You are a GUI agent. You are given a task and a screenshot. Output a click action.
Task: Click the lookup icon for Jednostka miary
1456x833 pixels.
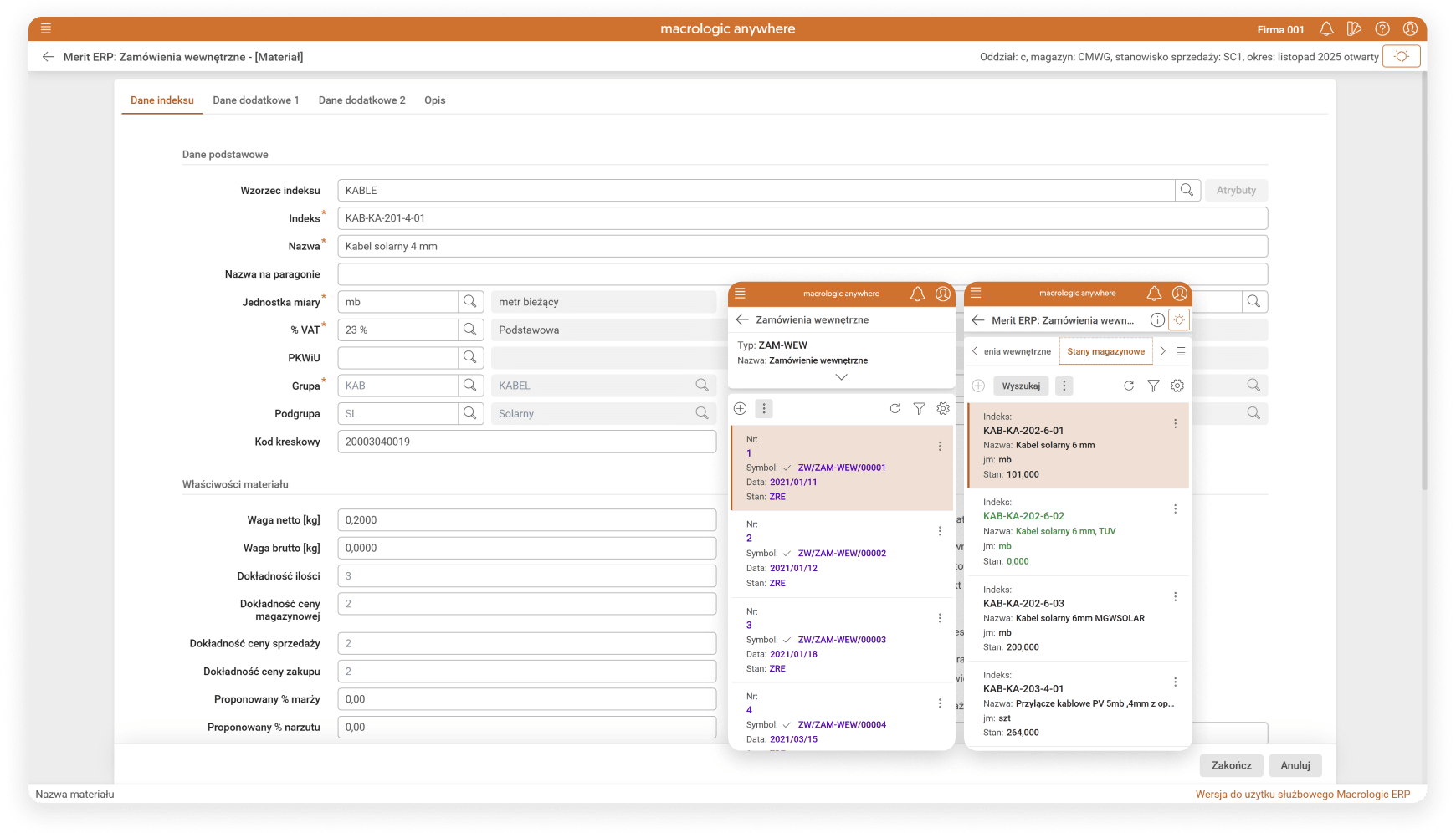470,302
